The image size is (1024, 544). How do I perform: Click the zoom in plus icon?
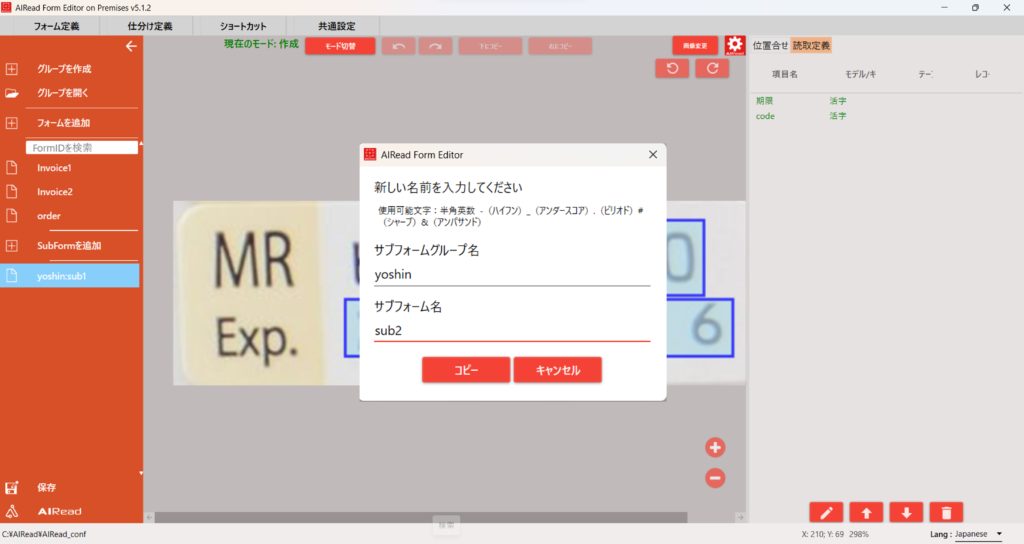pos(715,447)
